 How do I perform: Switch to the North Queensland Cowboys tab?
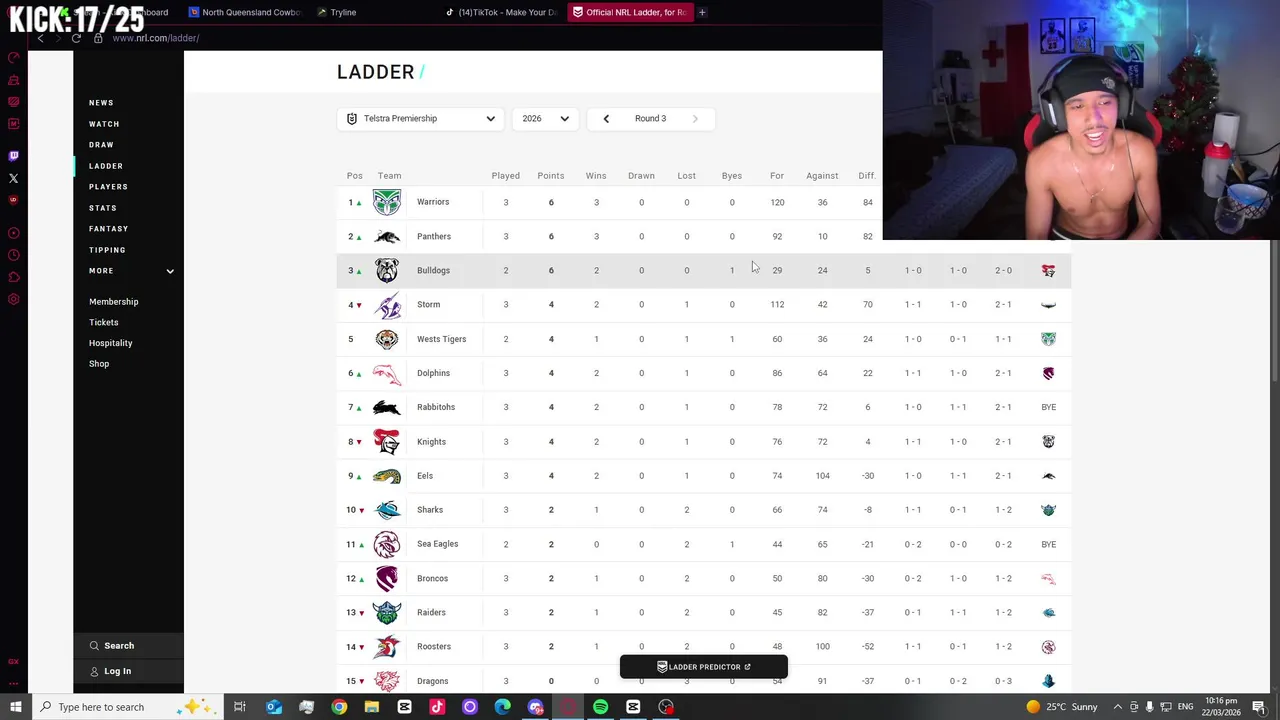pos(244,12)
